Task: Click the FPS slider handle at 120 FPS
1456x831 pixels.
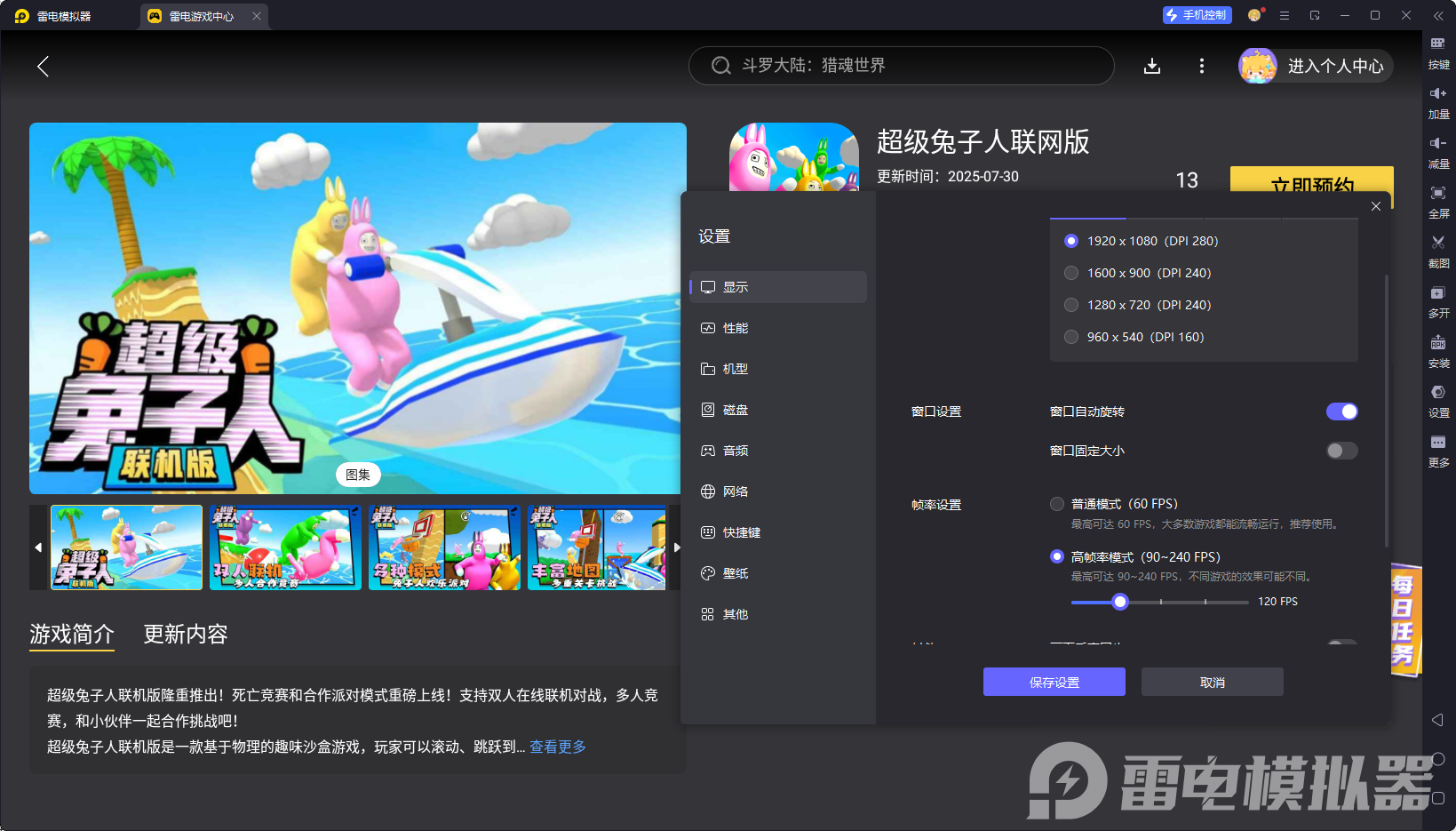Action: [x=1119, y=602]
